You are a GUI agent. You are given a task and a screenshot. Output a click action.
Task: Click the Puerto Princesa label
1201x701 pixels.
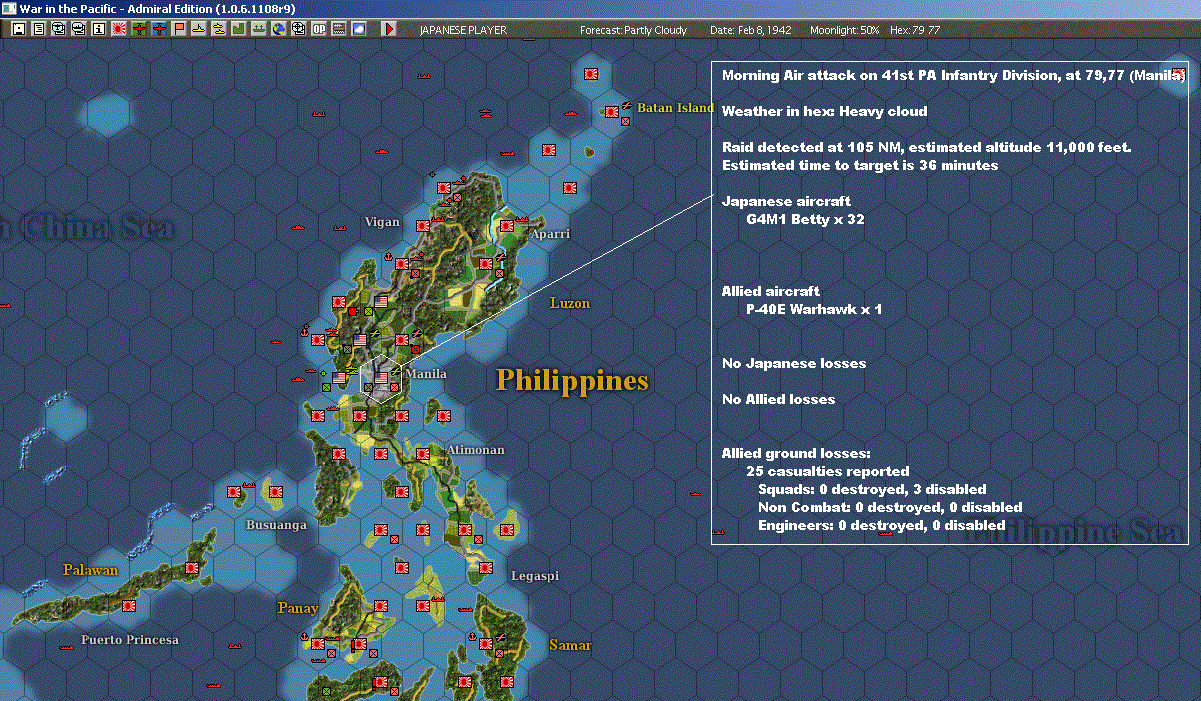[130, 640]
